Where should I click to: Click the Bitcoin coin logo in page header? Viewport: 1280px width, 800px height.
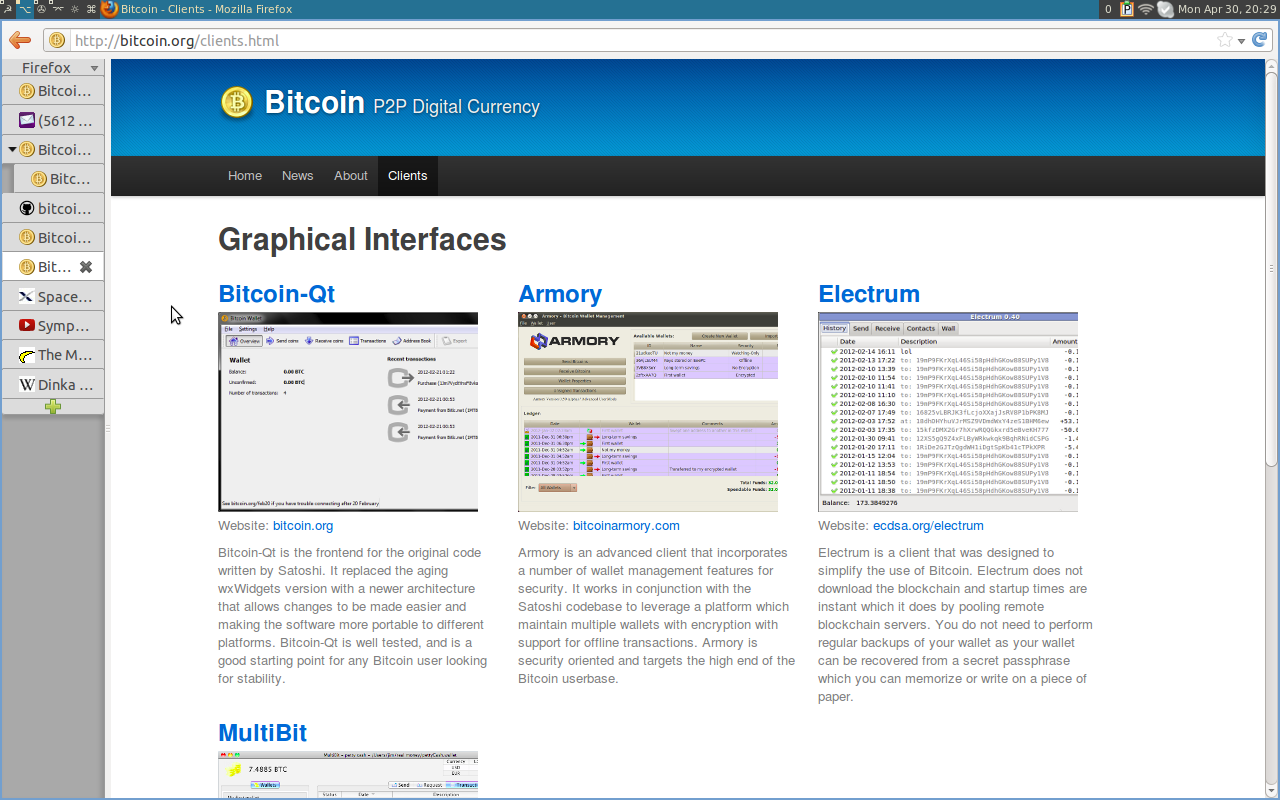click(x=237, y=103)
